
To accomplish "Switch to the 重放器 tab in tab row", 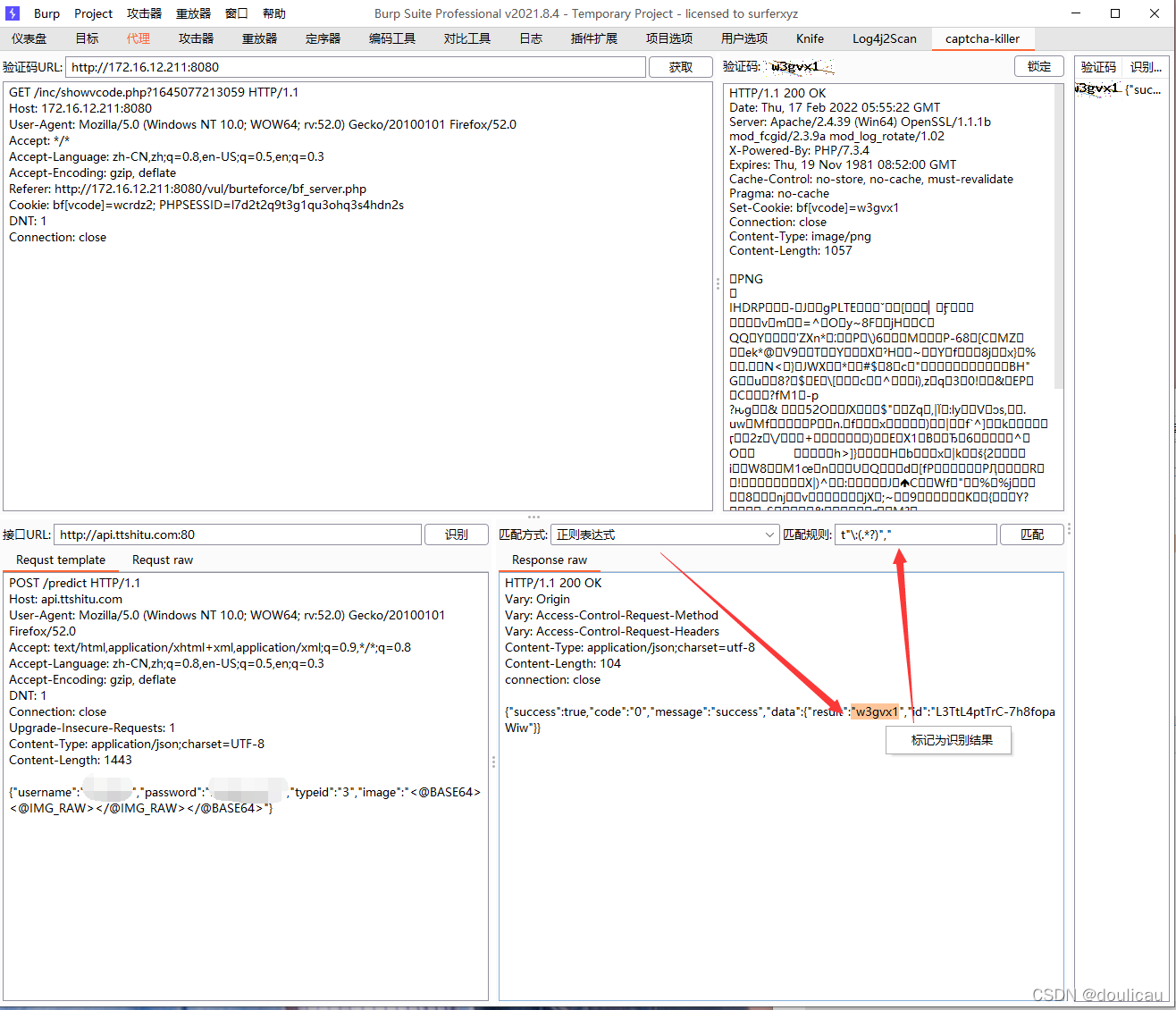I will tap(259, 38).
